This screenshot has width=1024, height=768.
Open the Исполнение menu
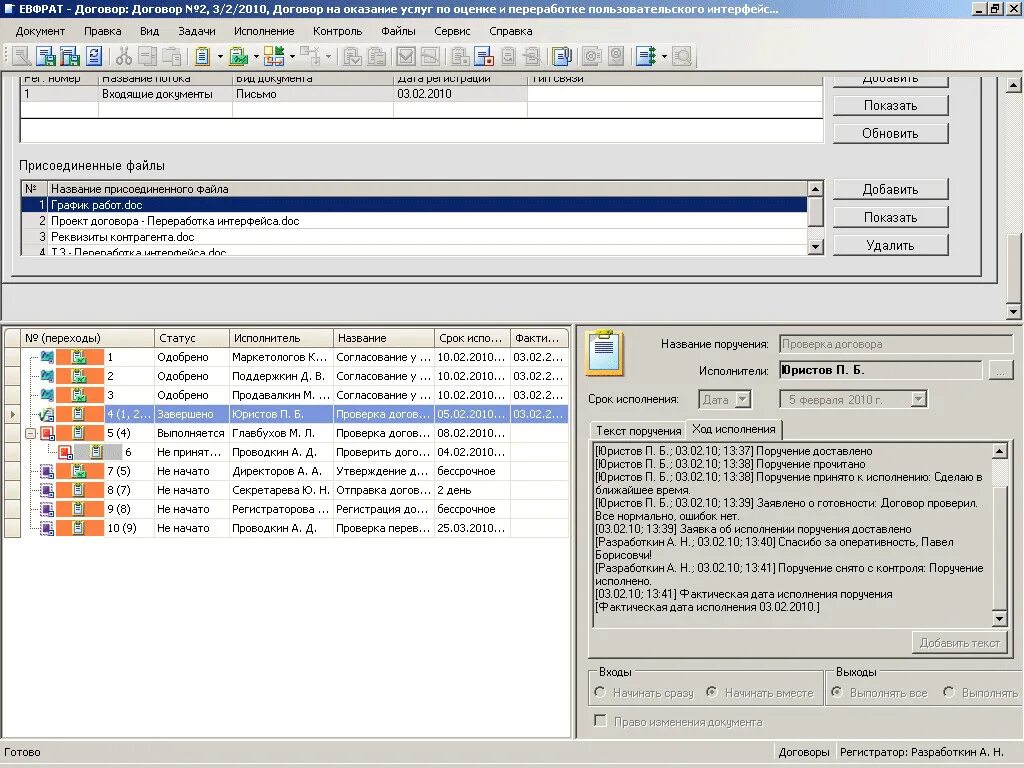264,31
